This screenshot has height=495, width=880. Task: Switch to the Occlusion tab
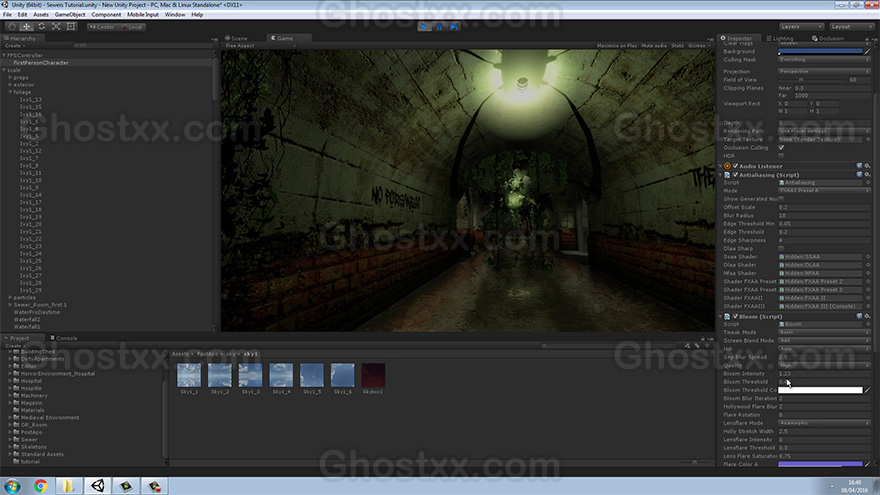pos(828,38)
